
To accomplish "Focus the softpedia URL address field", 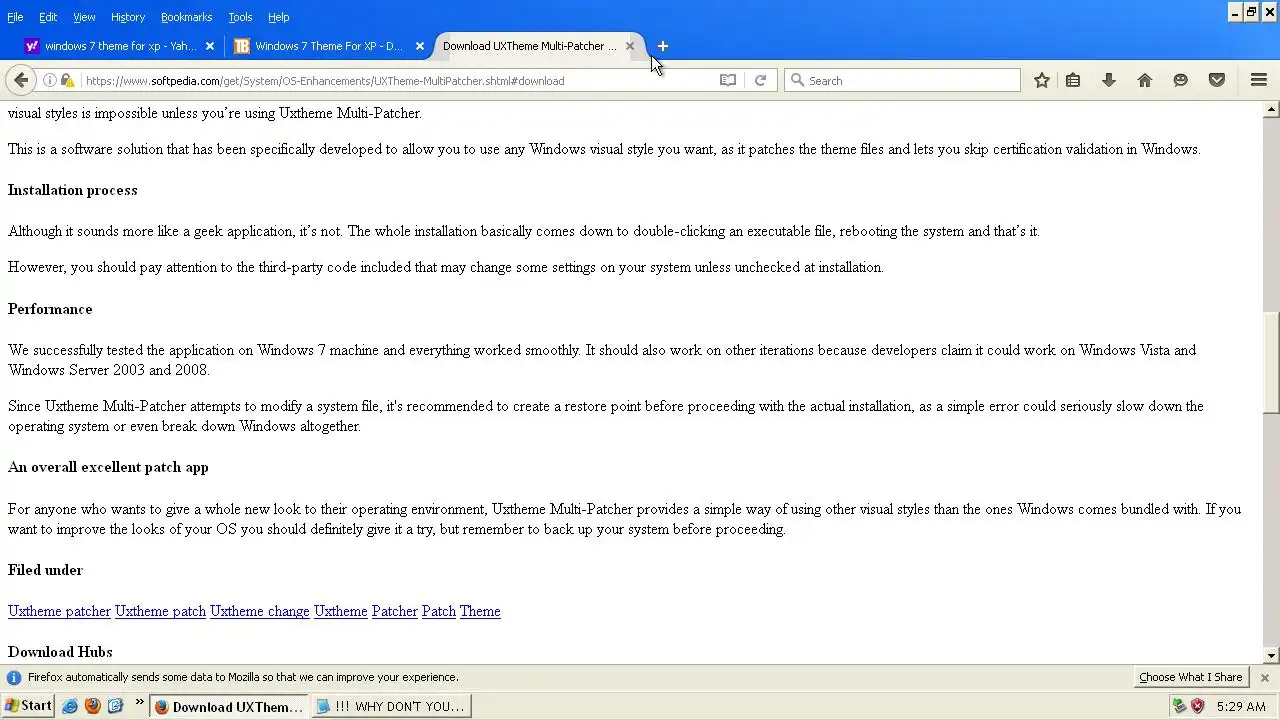I will point(400,80).
